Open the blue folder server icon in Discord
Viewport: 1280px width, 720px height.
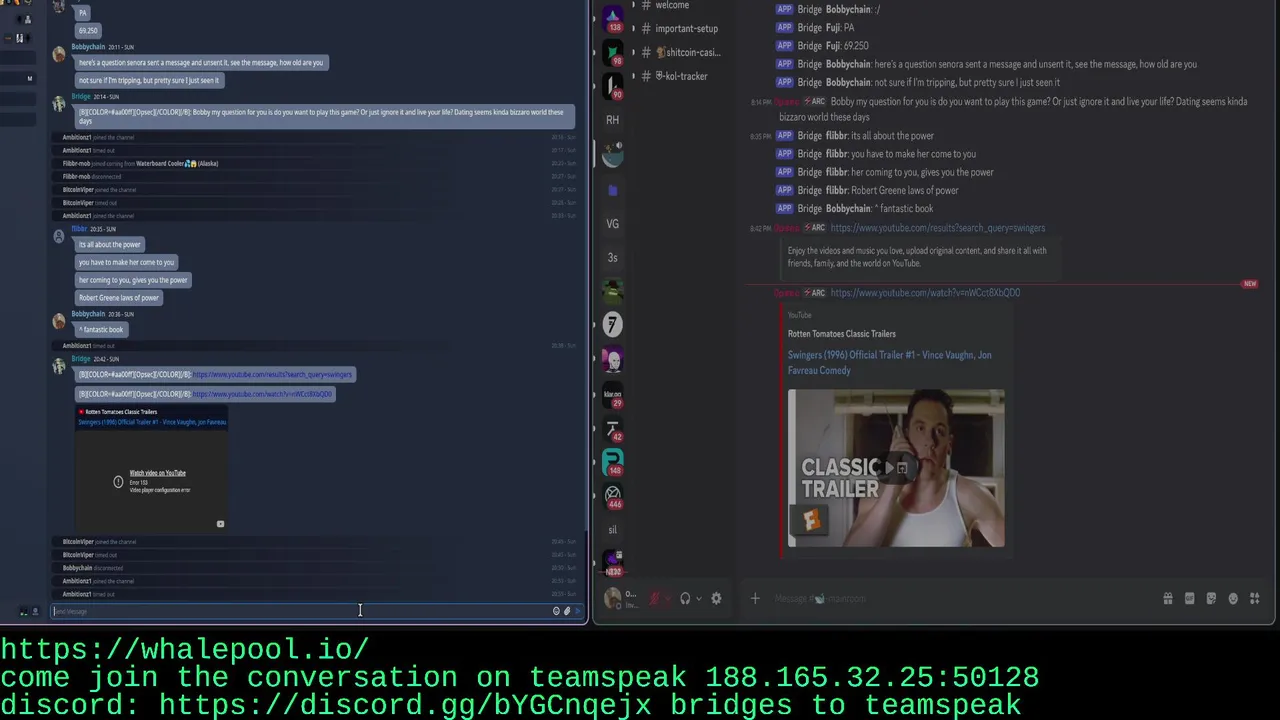pyautogui.click(x=612, y=190)
